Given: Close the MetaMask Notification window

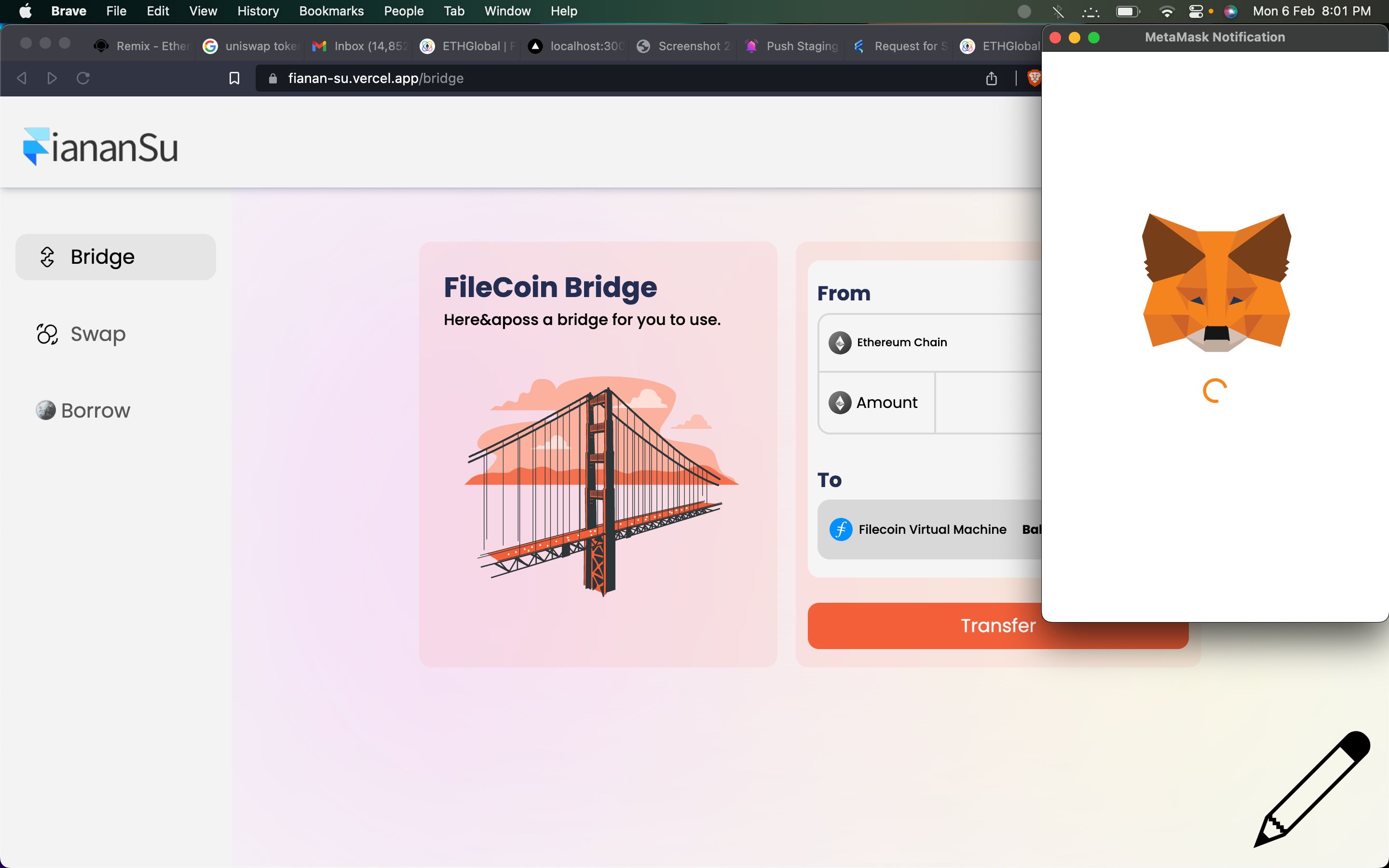Looking at the screenshot, I should pyautogui.click(x=1055, y=37).
